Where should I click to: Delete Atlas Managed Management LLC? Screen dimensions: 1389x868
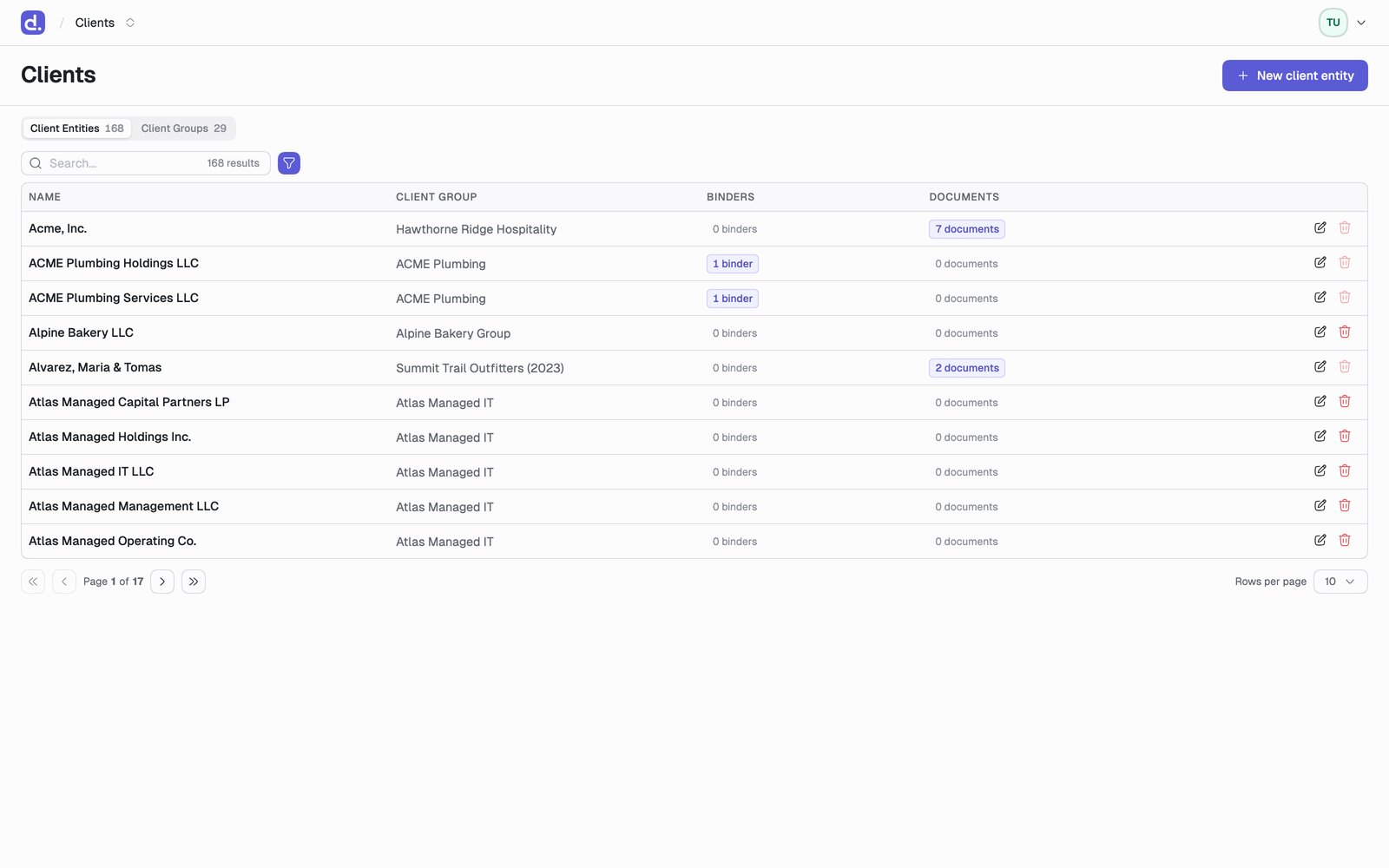click(1345, 505)
